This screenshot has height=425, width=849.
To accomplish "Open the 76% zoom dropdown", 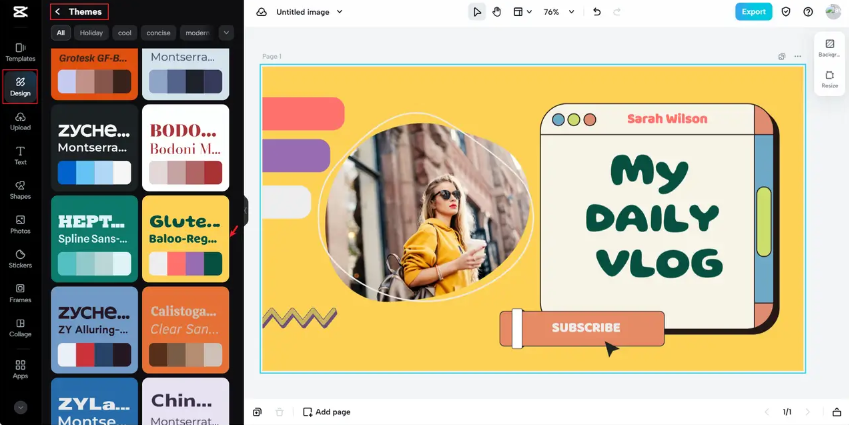I will pos(559,12).
